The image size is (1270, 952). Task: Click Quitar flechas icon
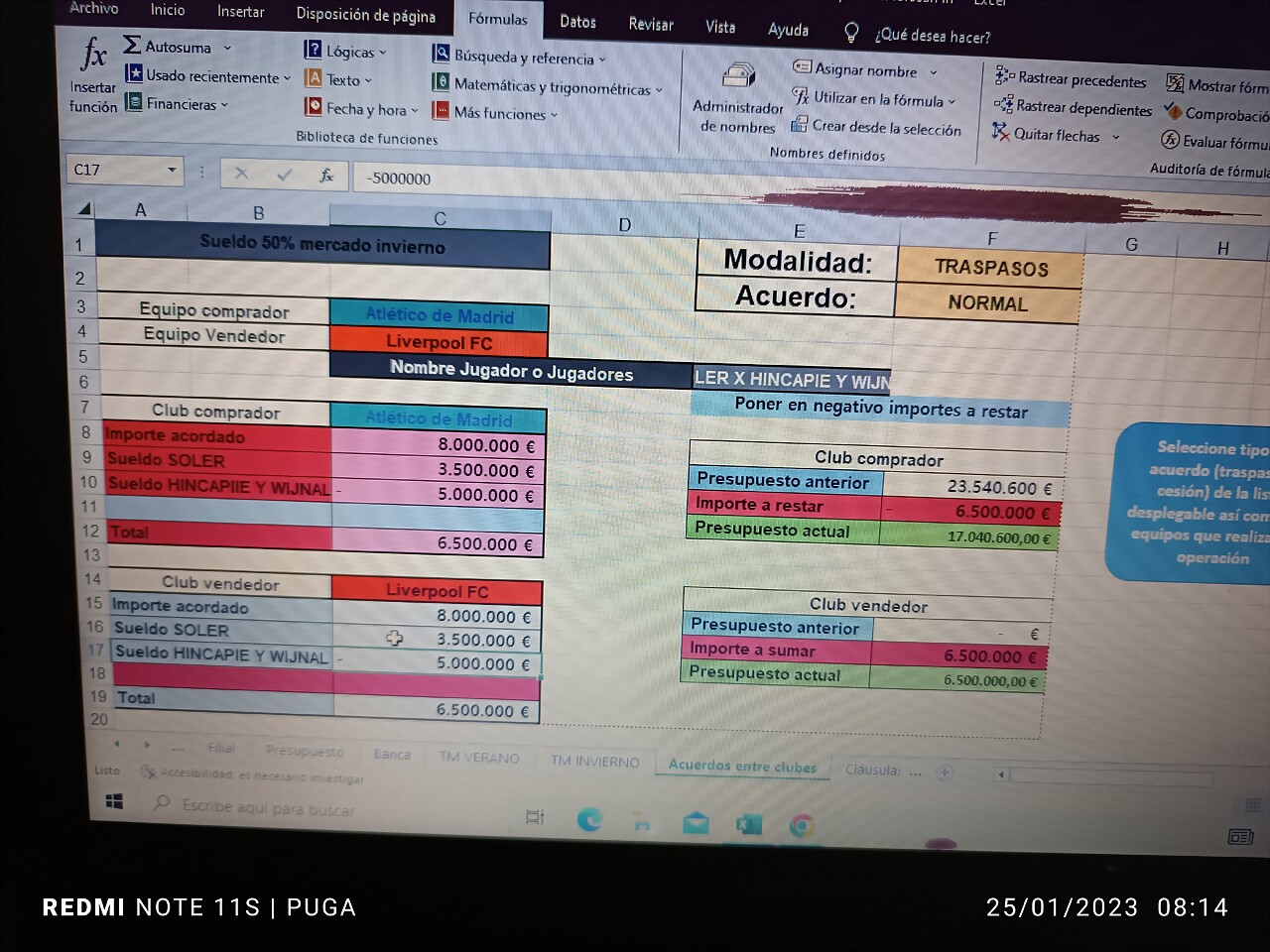pyautogui.click(x=1001, y=132)
